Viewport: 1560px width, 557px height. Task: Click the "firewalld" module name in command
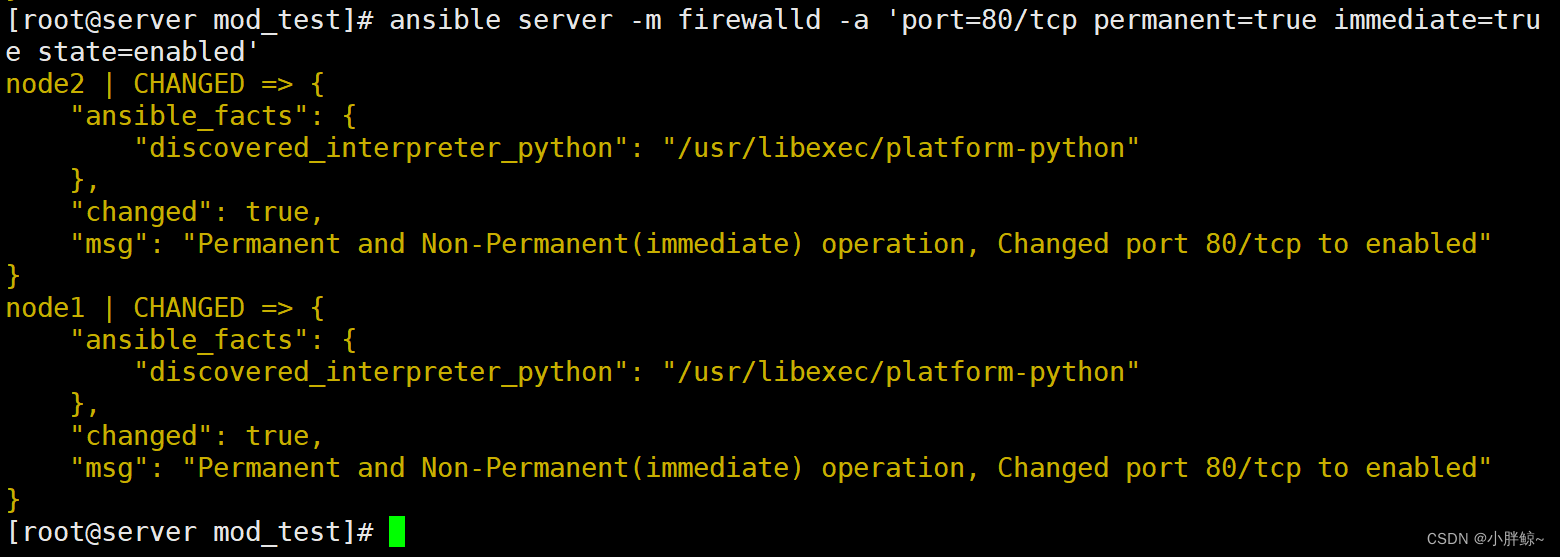[749, 20]
